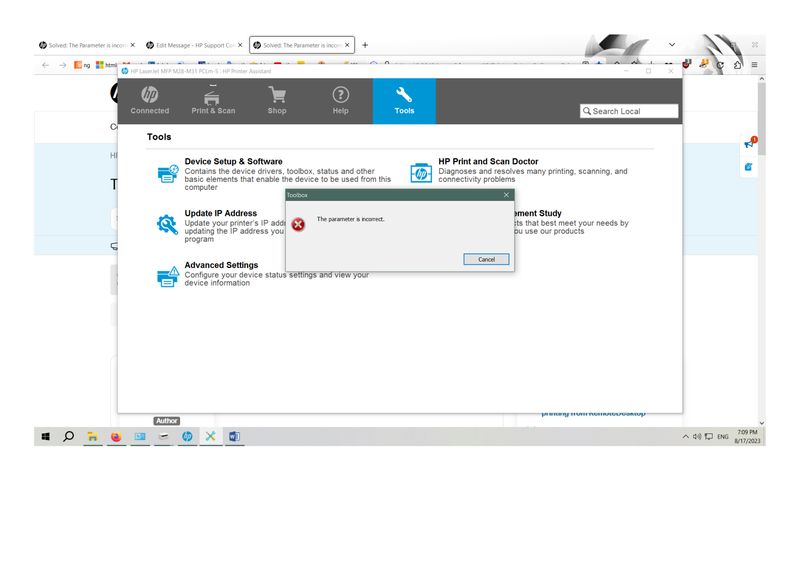Click the Update IP Address gear icon
This screenshot has width=800, height=566.
167,225
